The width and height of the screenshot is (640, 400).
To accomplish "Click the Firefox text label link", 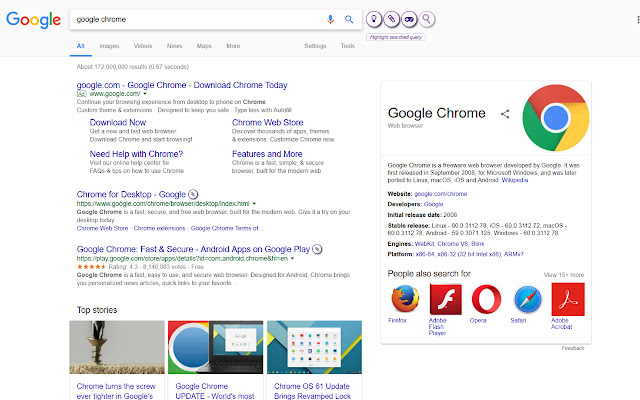I will (397, 320).
